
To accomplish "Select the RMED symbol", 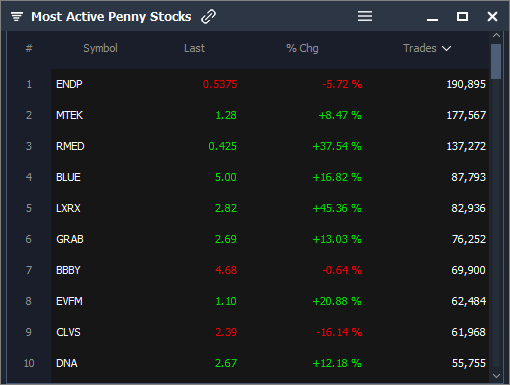I will (x=70, y=146).
